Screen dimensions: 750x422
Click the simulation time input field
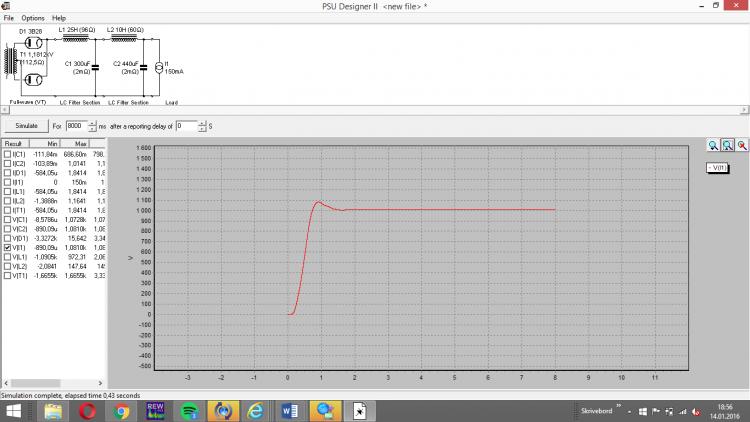coord(77,126)
